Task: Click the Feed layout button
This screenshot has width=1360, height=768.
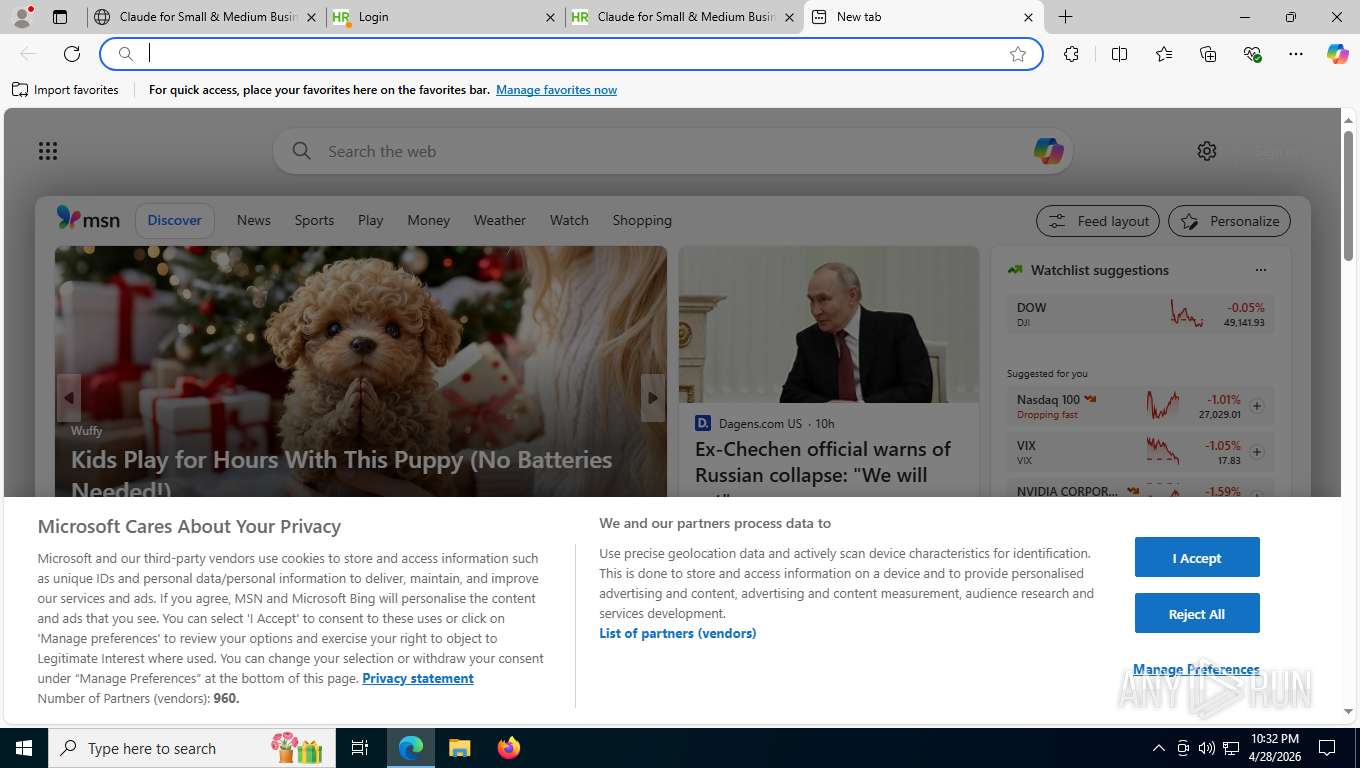Action: 1098,221
